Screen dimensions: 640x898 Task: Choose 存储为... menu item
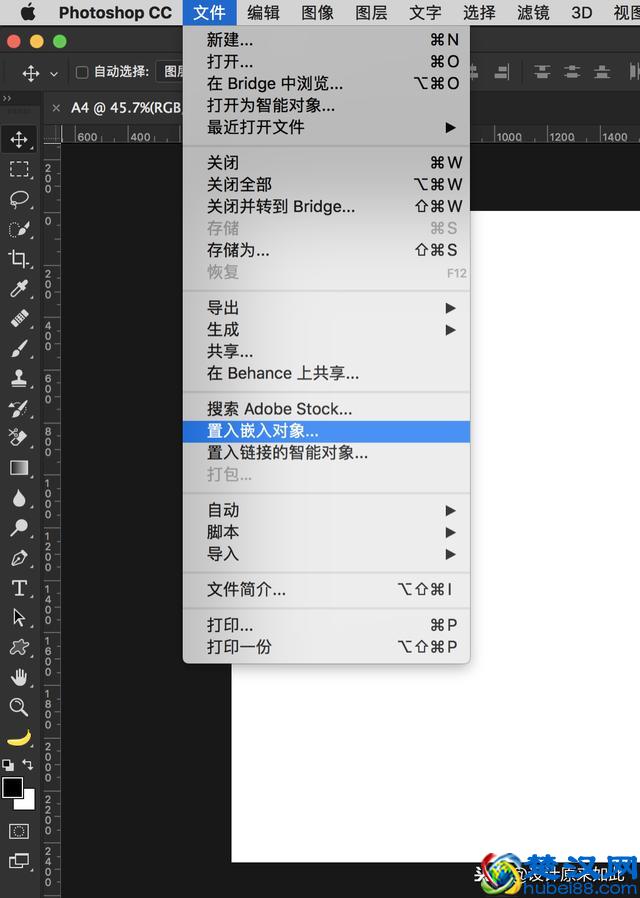click(326, 250)
